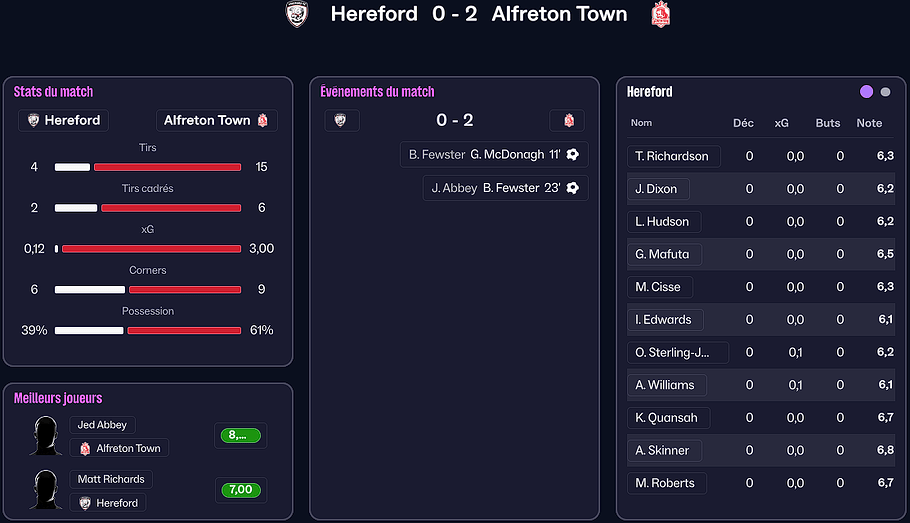Click the Hereford crest icon in the events panel
910x523 pixels.
[341, 120]
